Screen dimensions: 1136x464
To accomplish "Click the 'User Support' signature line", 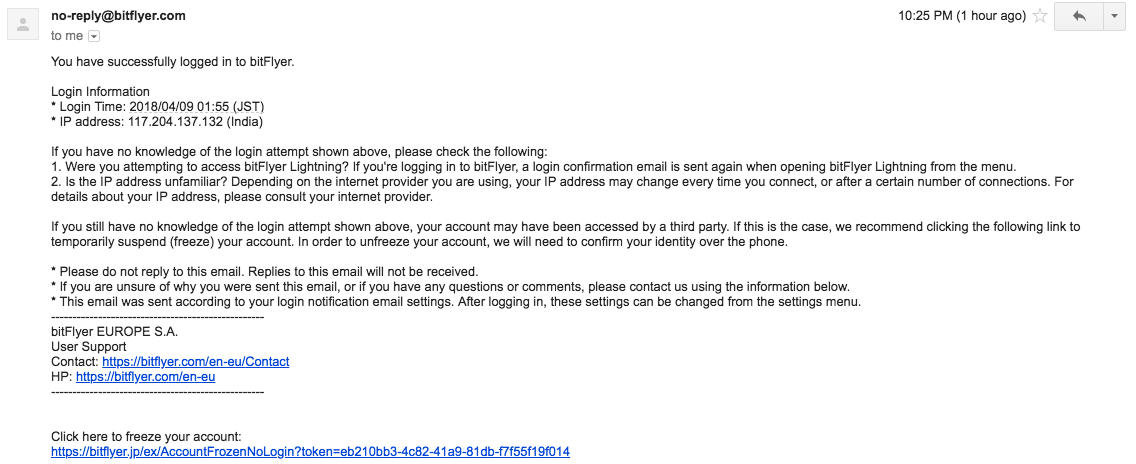I will [88, 347].
